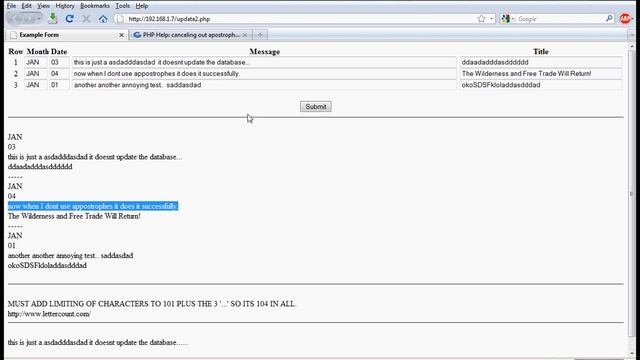Switch to the Example Form tab
640x360 pixels.
67,35
